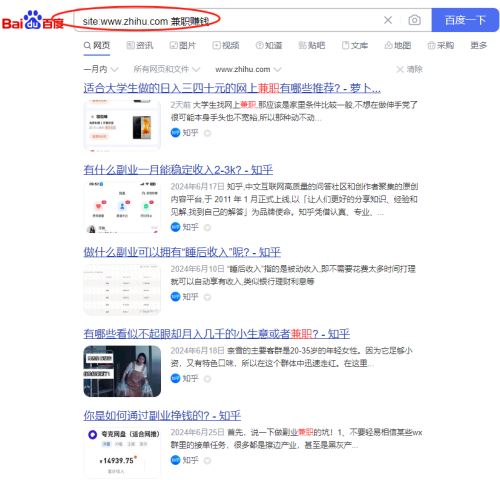
Task: Click snippet text starting 2天前 大学生找网上兼职
Action: click(294, 111)
